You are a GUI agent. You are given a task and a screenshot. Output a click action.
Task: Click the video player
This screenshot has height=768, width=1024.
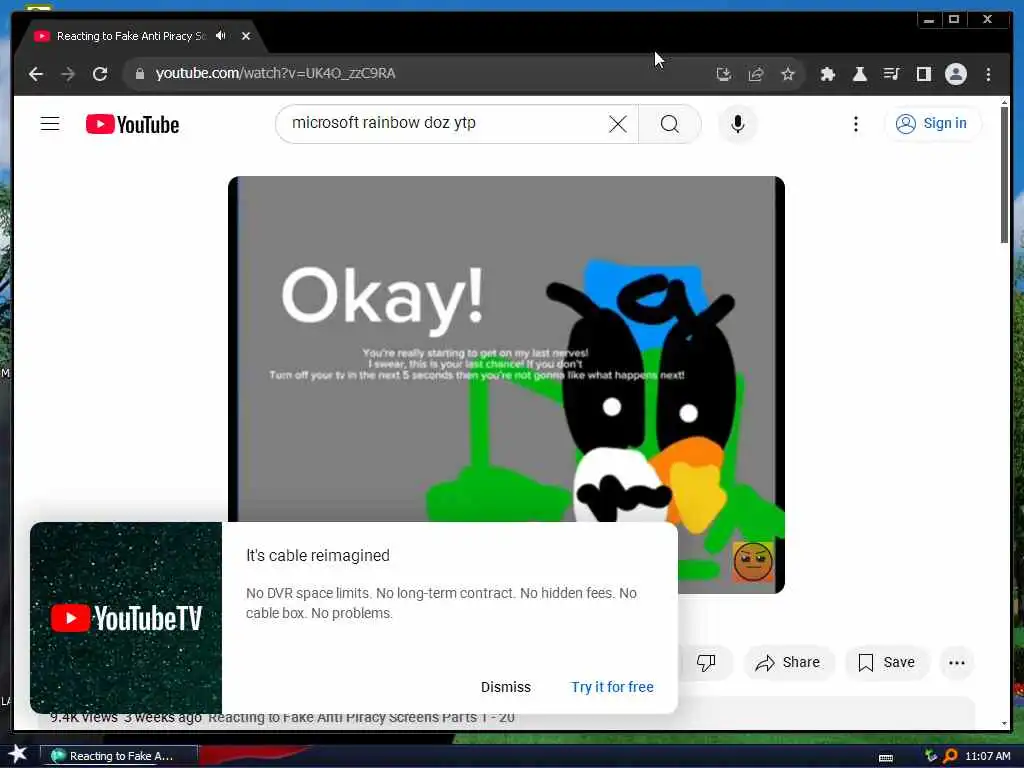pos(506,348)
